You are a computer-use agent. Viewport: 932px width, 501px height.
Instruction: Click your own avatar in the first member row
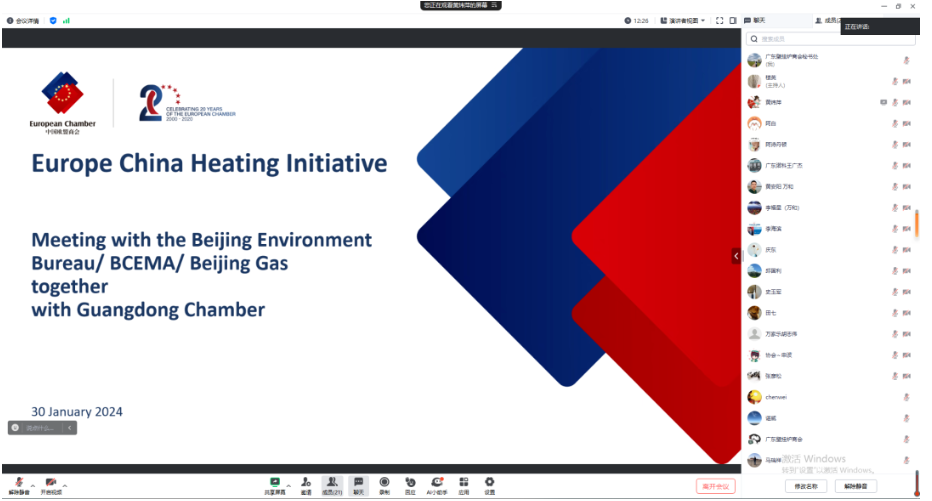pyautogui.click(x=754, y=60)
